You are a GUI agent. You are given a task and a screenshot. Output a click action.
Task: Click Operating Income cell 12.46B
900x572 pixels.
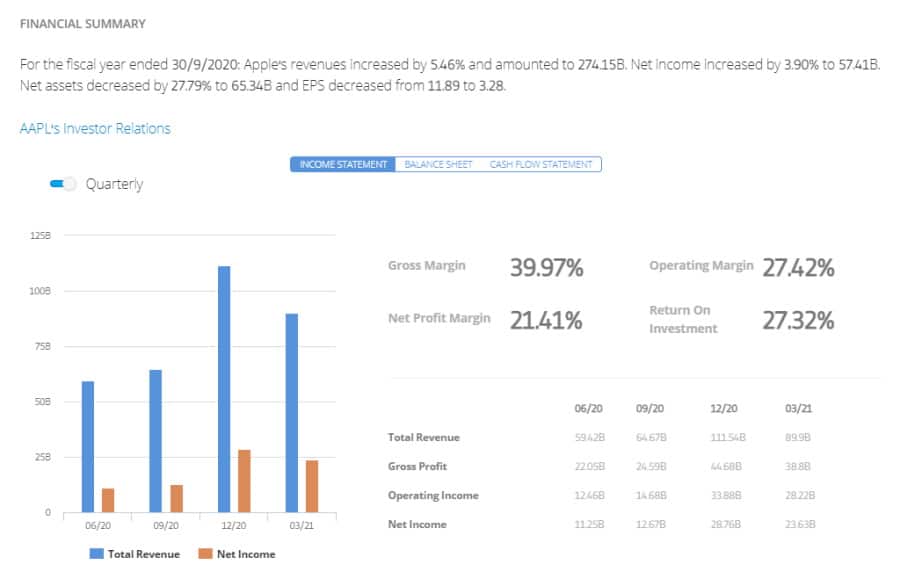589,495
